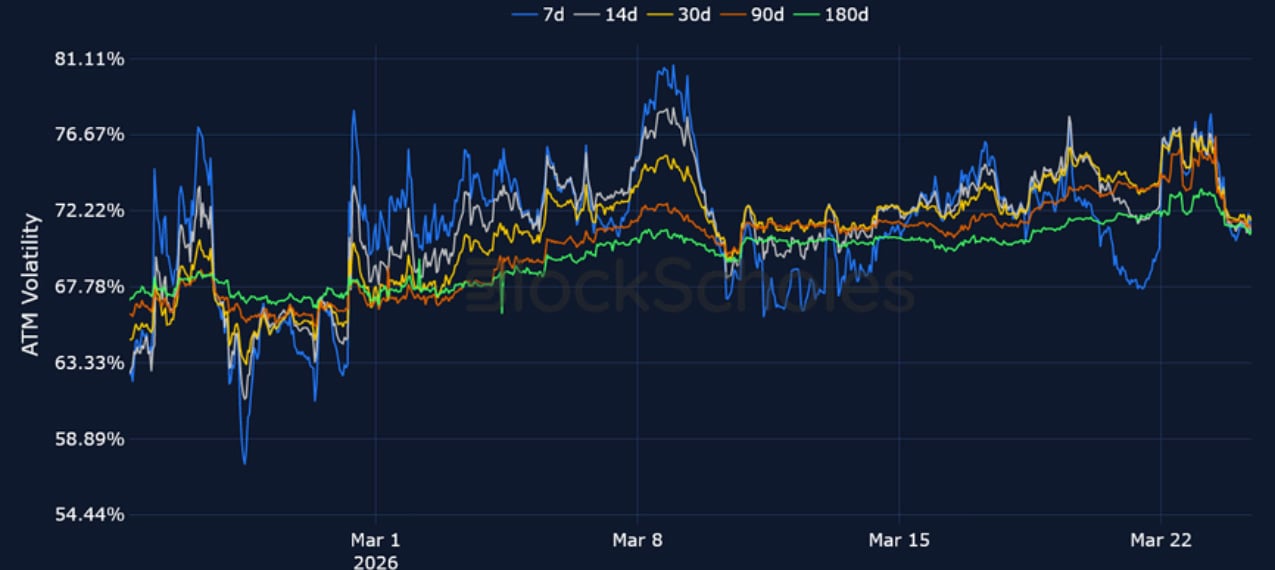Click the 2026 year label under Mar 1
Image resolution: width=1275 pixels, height=570 pixels.
[375, 561]
